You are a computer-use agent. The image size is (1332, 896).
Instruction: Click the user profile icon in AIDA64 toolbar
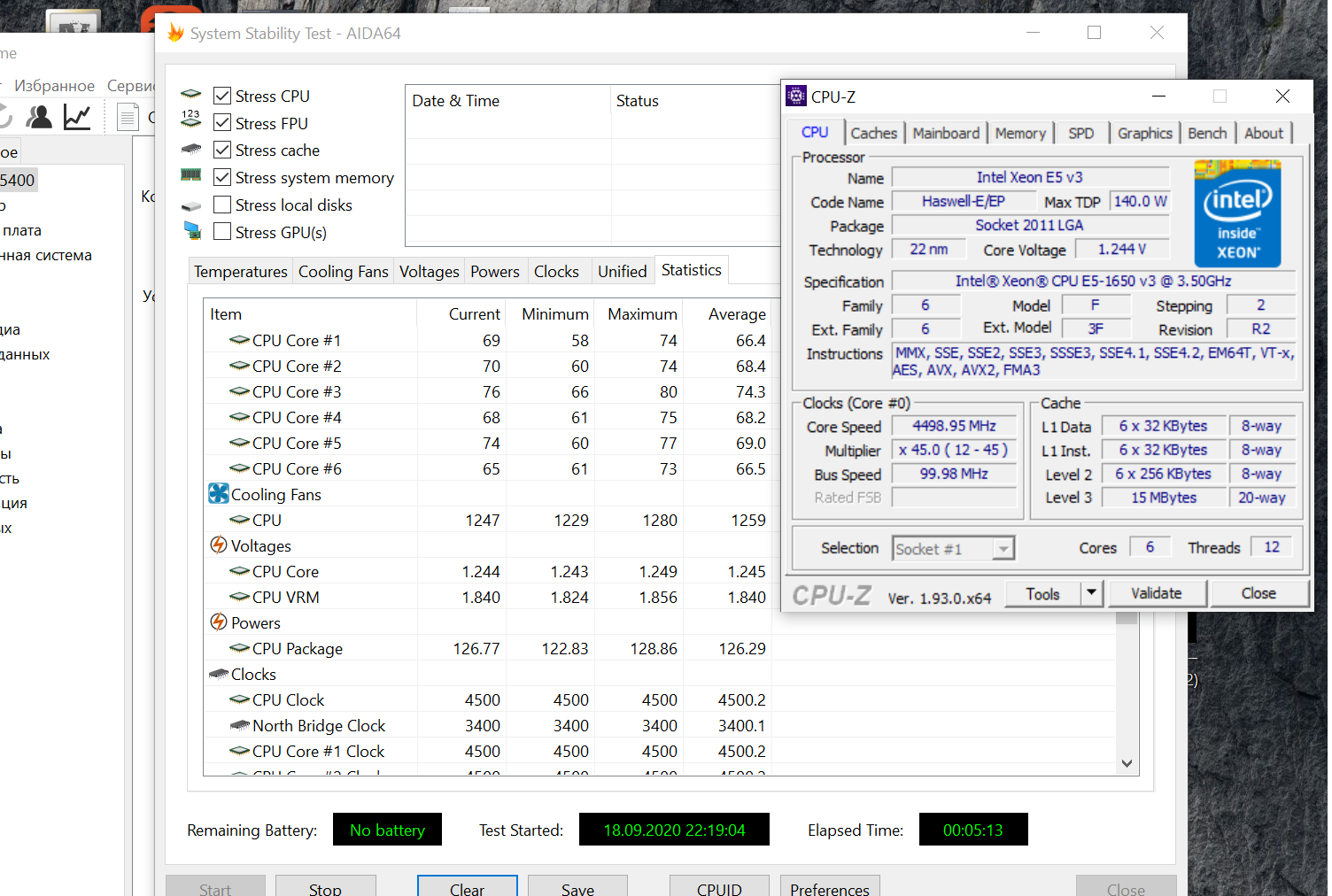click(x=39, y=116)
